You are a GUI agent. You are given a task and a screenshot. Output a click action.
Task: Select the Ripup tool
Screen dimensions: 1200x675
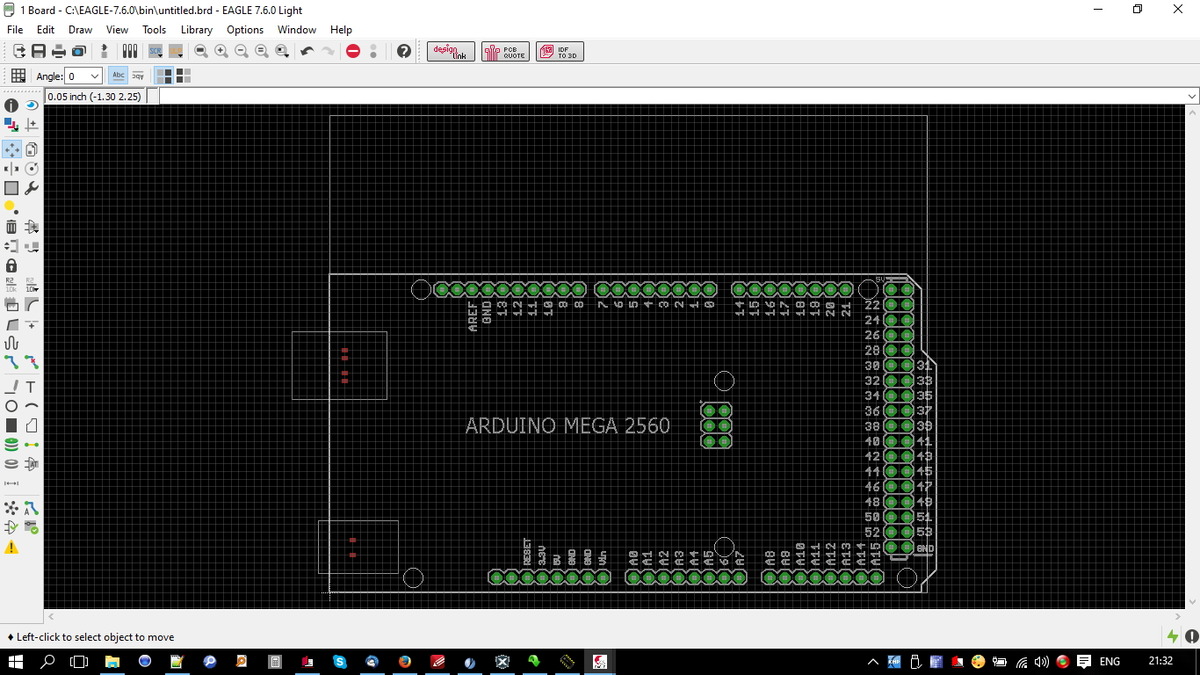tap(31, 361)
